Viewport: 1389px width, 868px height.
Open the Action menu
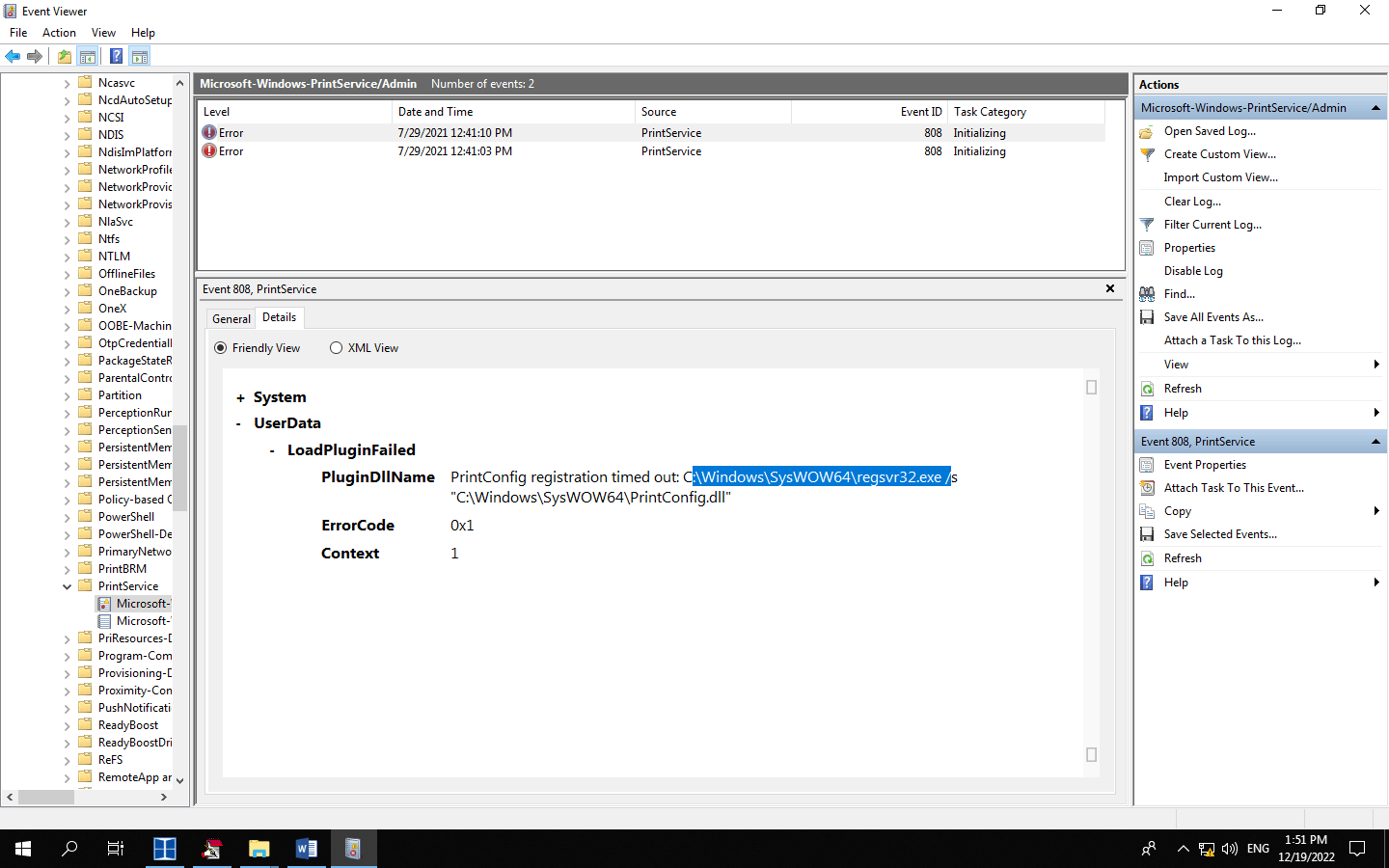tap(59, 33)
